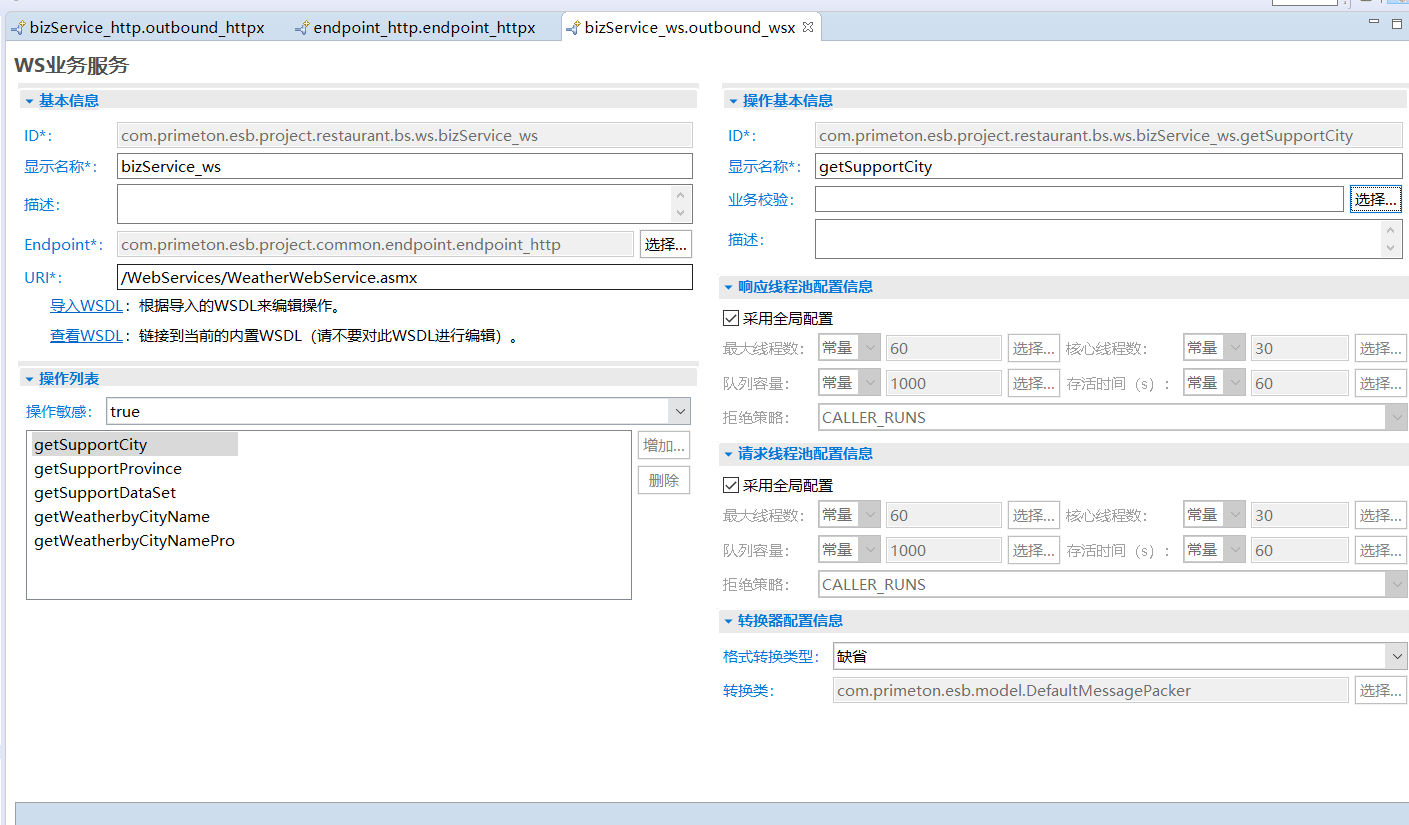Click 选择... button next to Endpoint field
This screenshot has height=825, width=1409.
665,244
